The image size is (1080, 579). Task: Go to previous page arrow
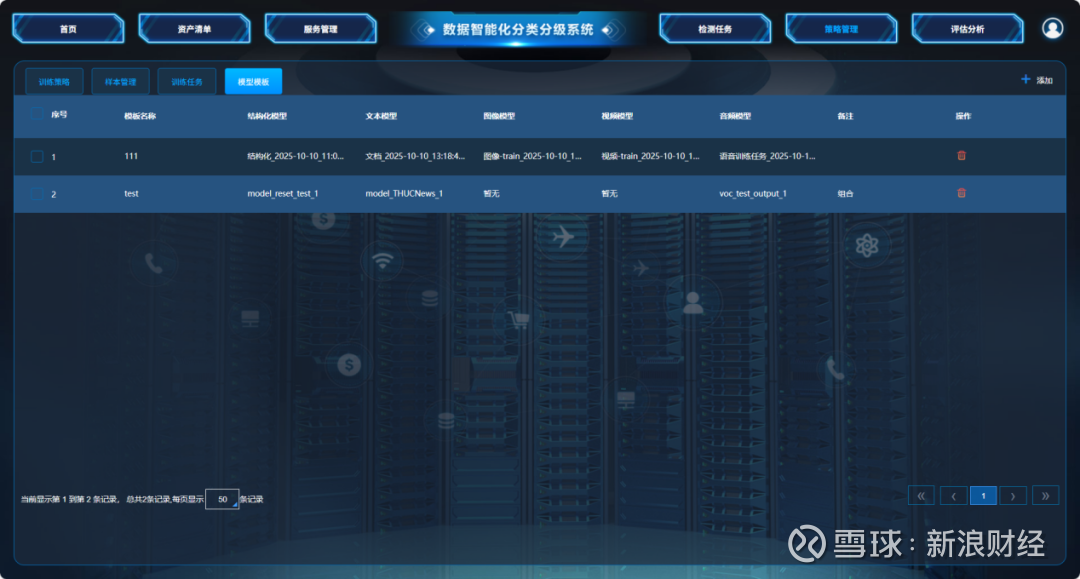[x=953, y=495]
